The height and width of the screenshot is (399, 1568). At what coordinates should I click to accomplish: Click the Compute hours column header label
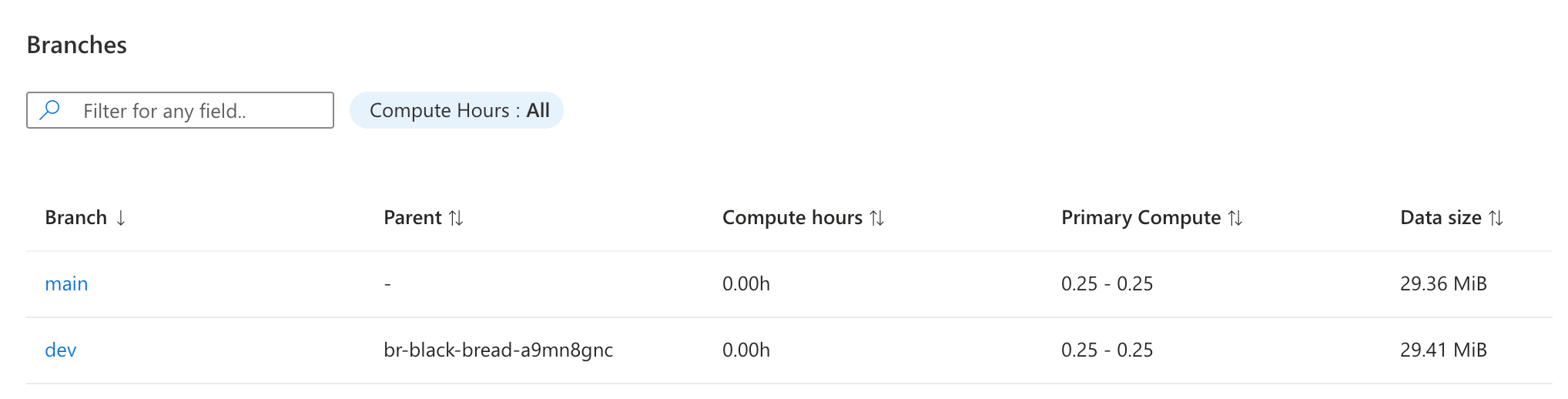[x=792, y=218]
